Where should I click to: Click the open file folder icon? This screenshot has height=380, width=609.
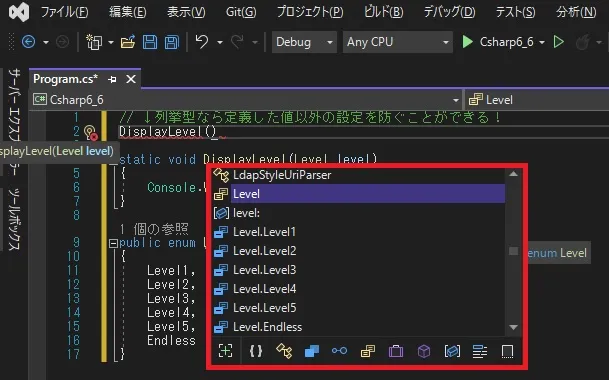point(128,42)
